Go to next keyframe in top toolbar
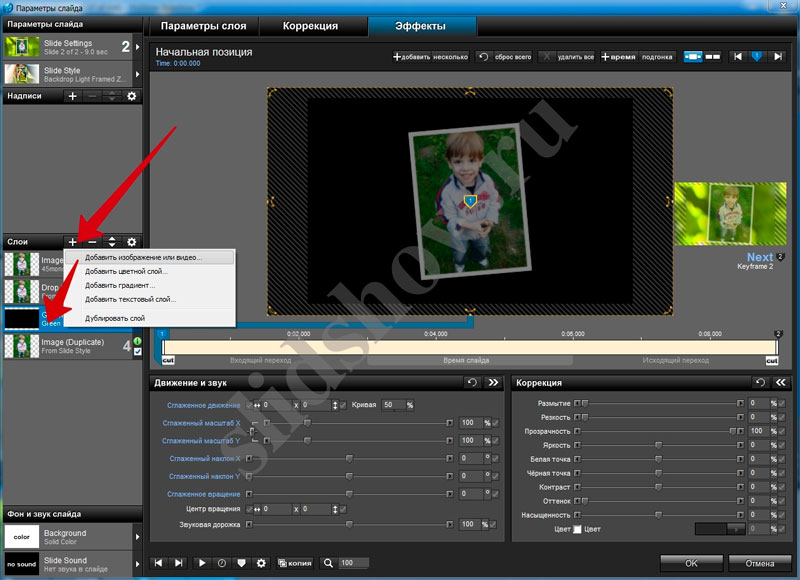 coord(777,57)
